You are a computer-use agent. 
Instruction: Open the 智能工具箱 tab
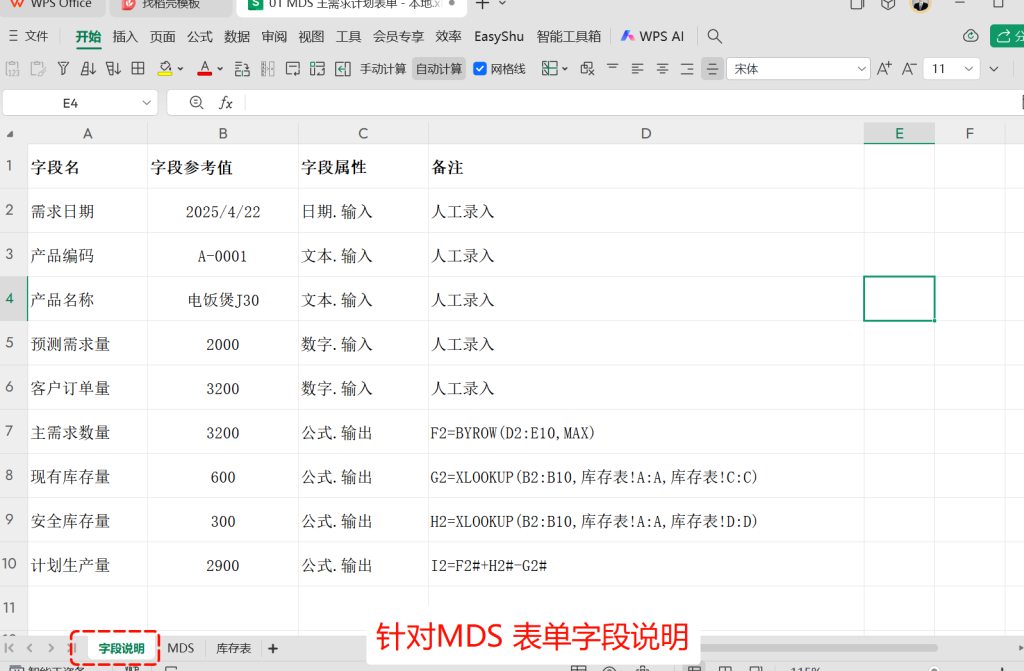(x=568, y=37)
